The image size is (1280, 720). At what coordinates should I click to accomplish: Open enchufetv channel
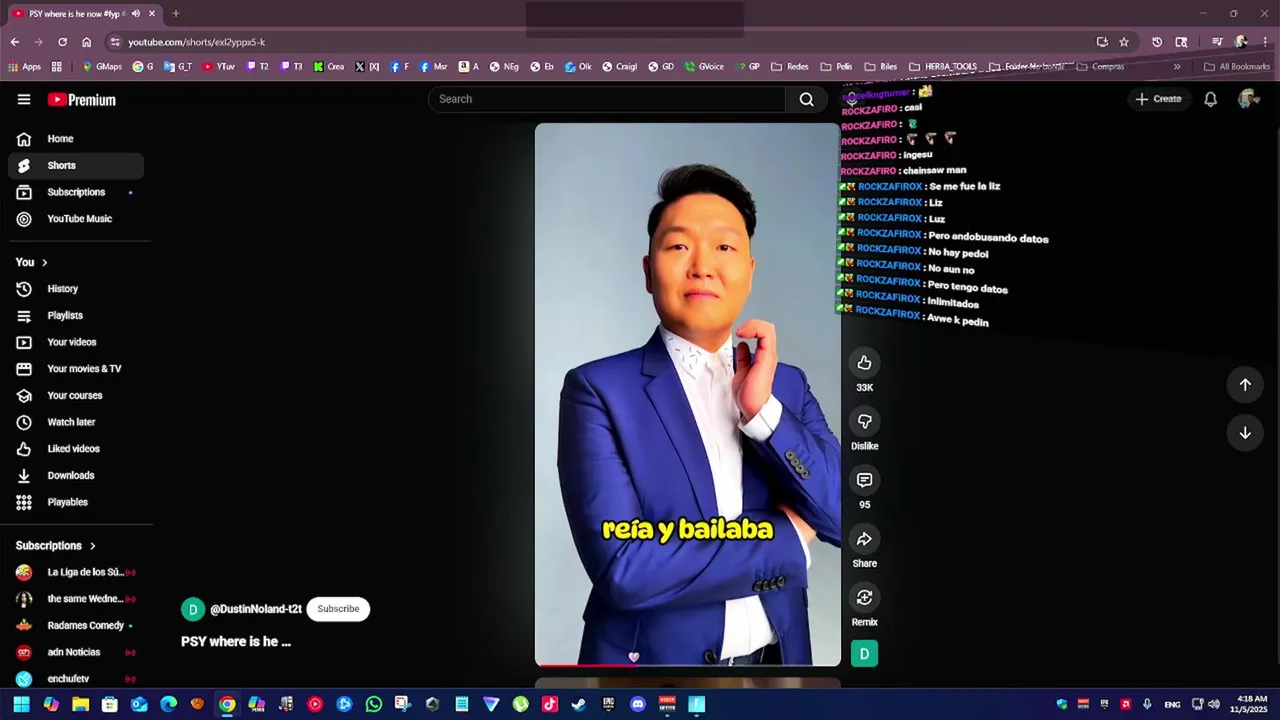point(76,679)
